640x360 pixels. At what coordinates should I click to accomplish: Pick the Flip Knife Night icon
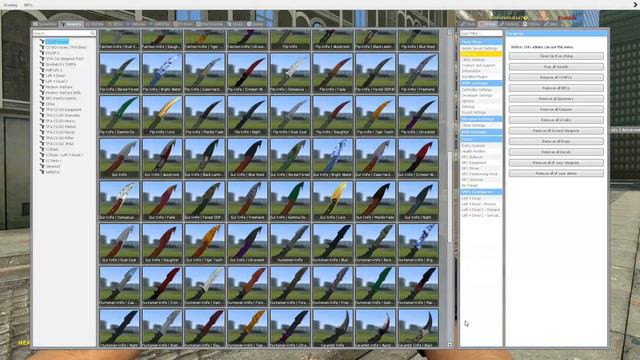coord(247,116)
